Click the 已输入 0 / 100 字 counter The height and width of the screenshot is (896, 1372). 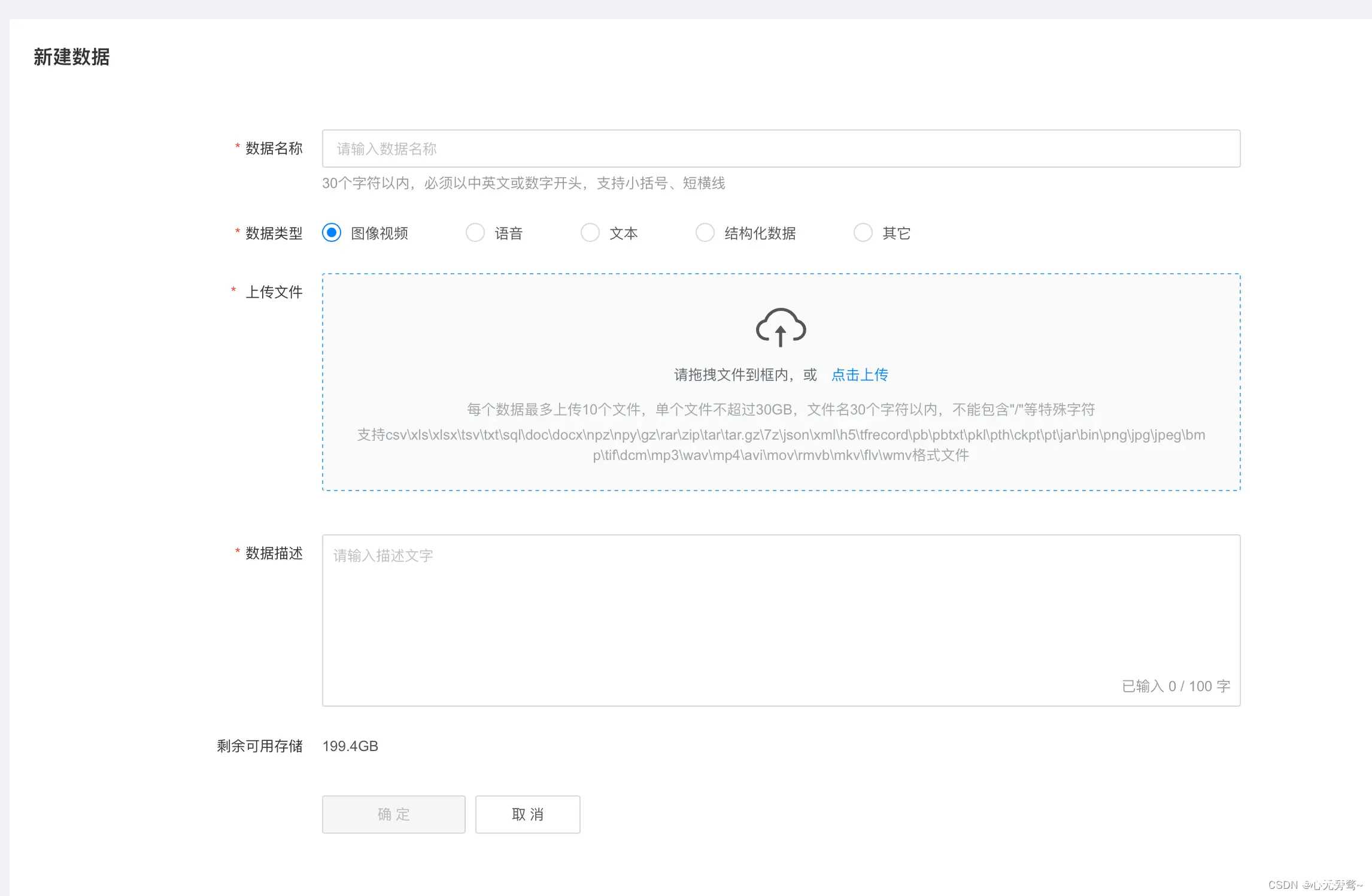pyautogui.click(x=1176, y=686)
